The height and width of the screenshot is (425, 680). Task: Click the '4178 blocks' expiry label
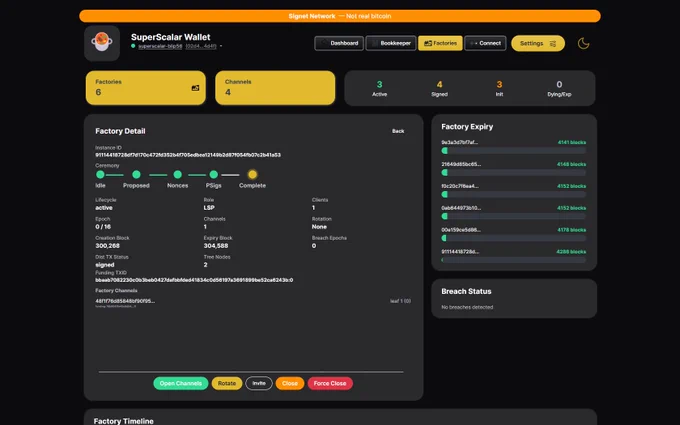[x=572, y=230]
